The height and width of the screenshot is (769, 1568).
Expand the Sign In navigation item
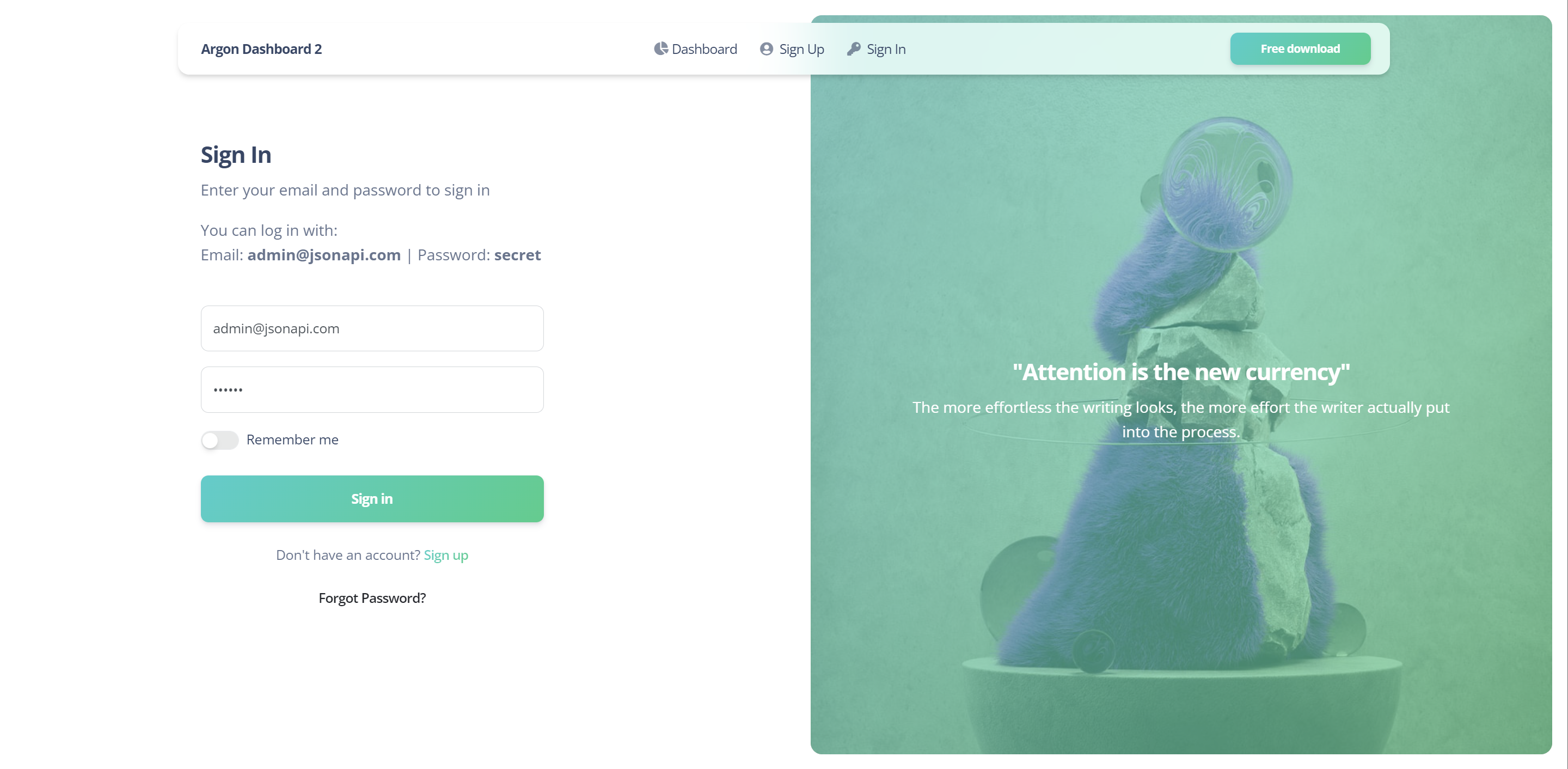tap(877, 48)
